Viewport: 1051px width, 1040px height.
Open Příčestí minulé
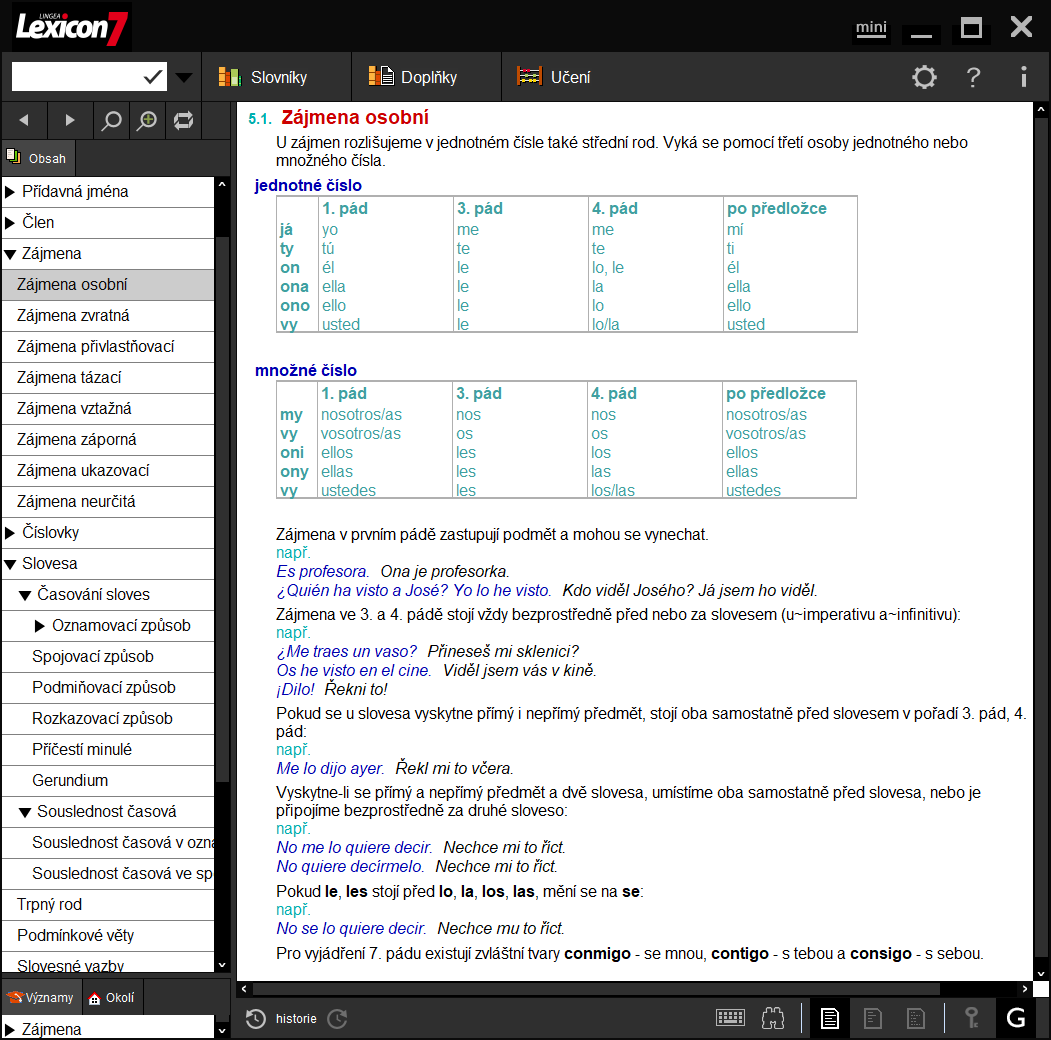[108, 750]
